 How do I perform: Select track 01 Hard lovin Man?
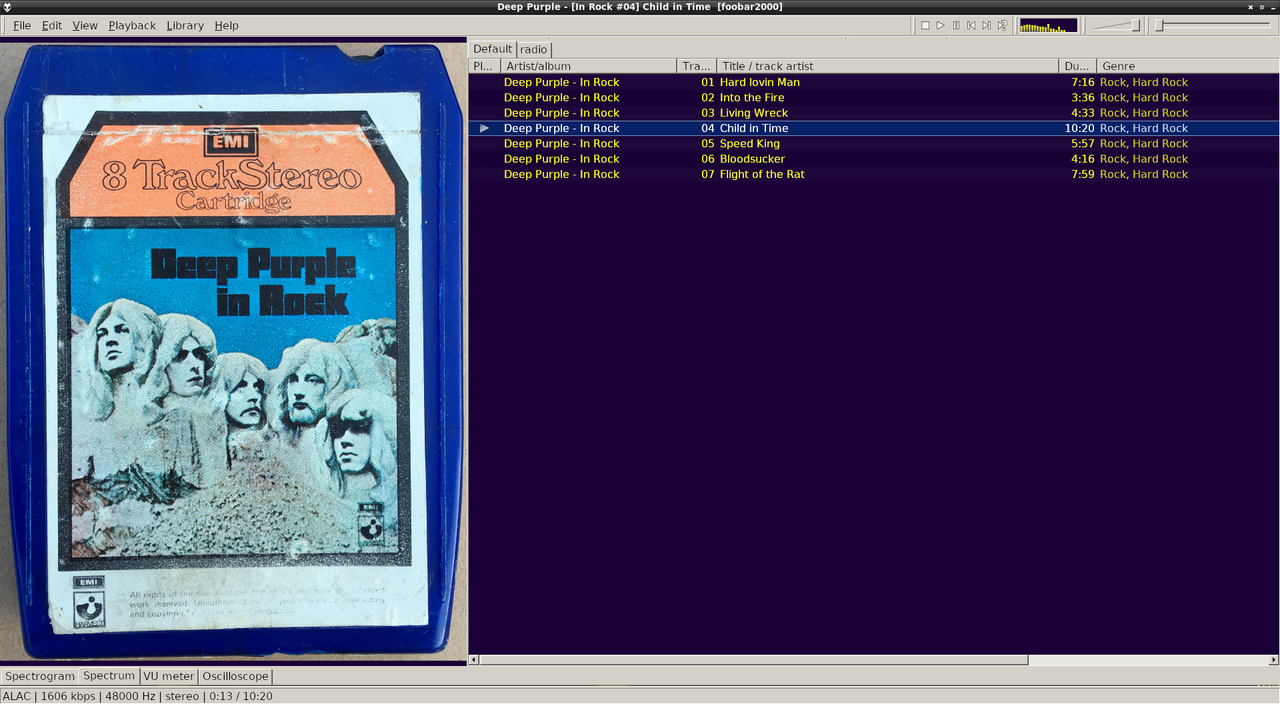[x=874, y=82]
